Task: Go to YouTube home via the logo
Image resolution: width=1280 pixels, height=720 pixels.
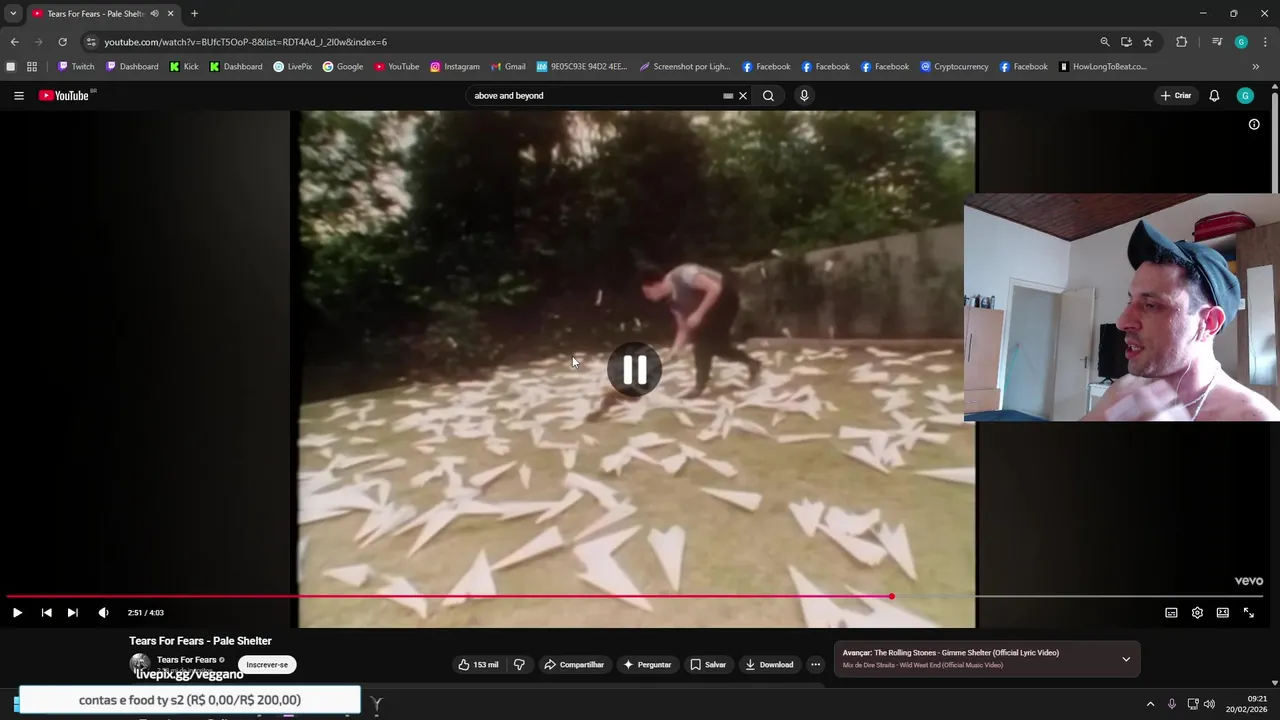Action: pyautogui.click(x=64, y=96)
